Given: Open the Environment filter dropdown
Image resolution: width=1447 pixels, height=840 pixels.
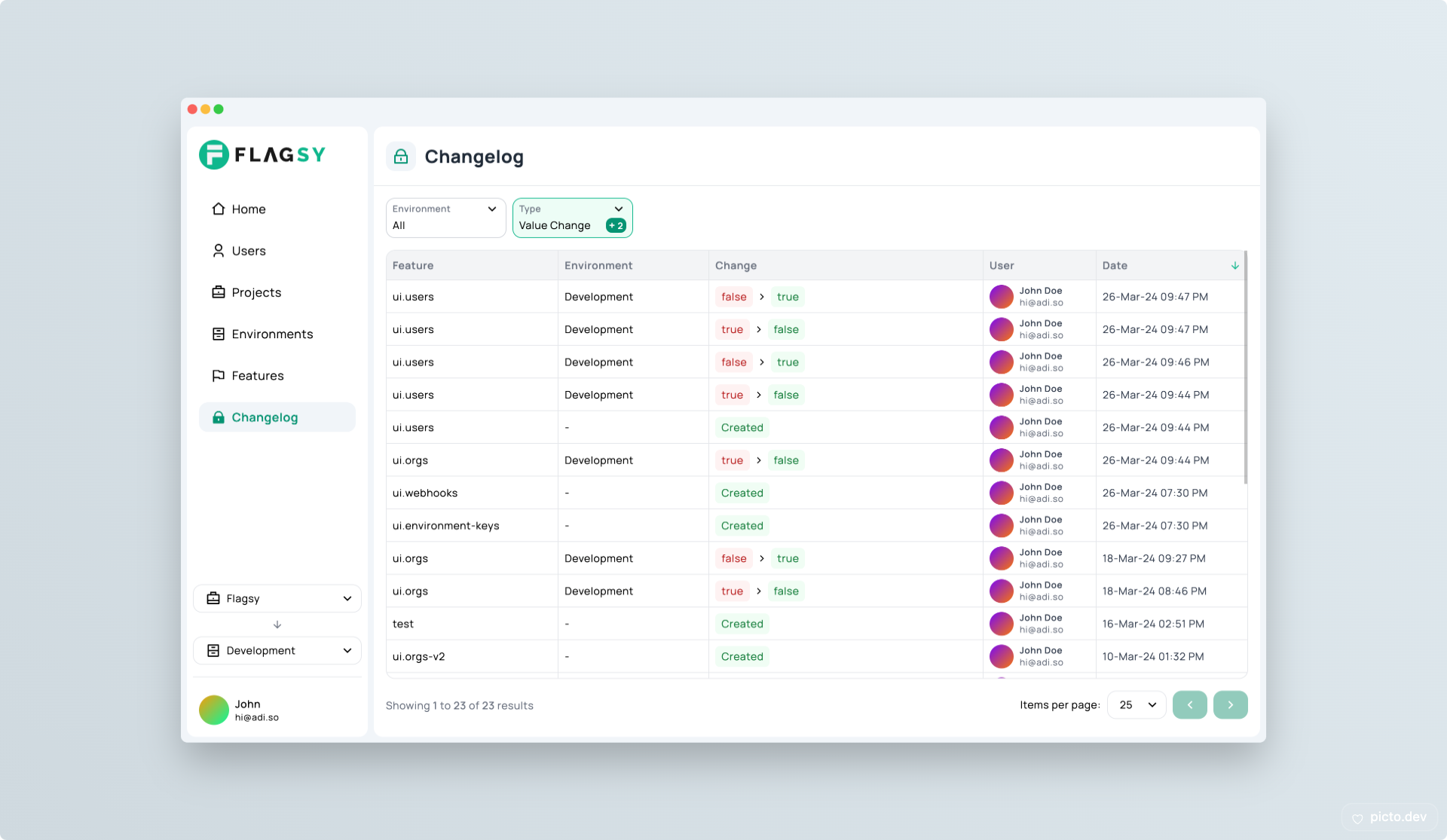Looking at the screenshot, I should 445,218.
